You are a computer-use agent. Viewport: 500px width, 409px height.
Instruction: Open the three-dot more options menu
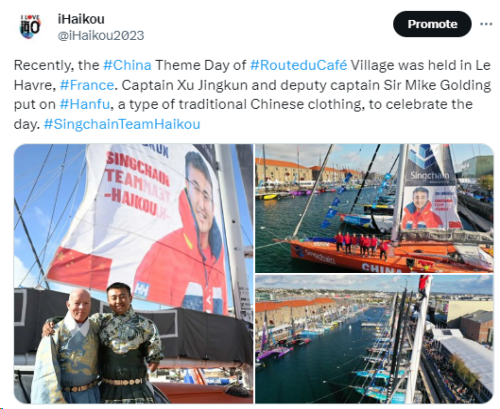click(486, 24)
